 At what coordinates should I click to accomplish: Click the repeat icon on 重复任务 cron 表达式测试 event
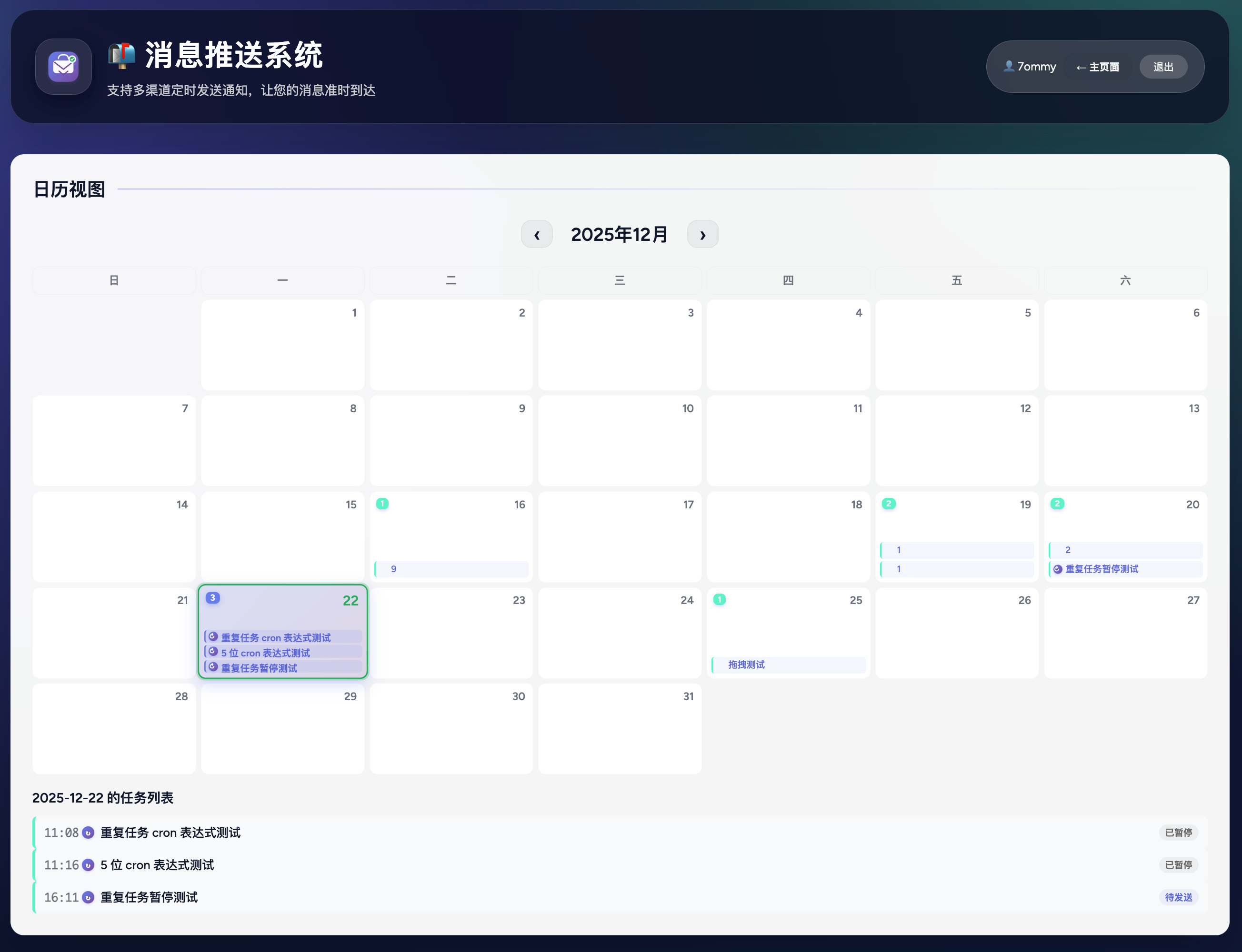(x=213, y=636)
